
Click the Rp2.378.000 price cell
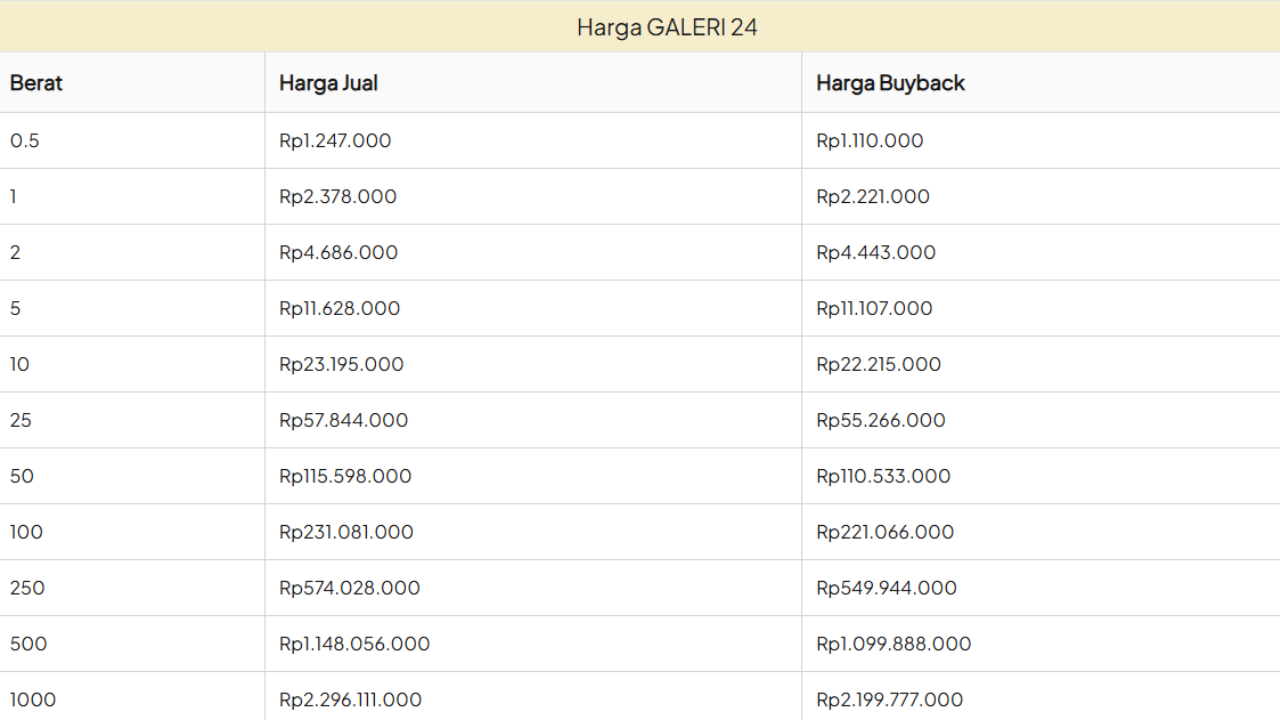338,197
